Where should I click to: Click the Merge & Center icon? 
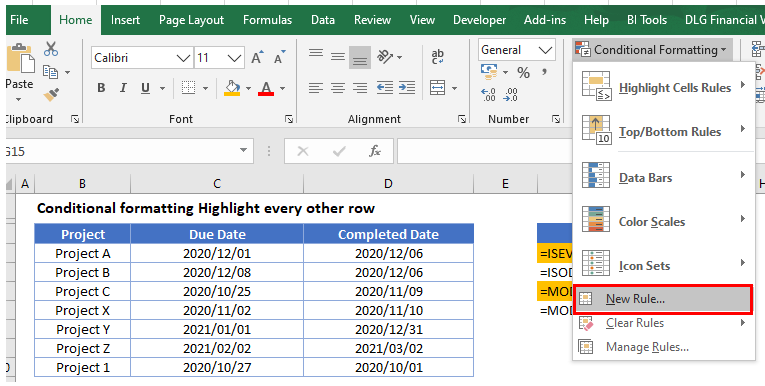pos(438,88)
